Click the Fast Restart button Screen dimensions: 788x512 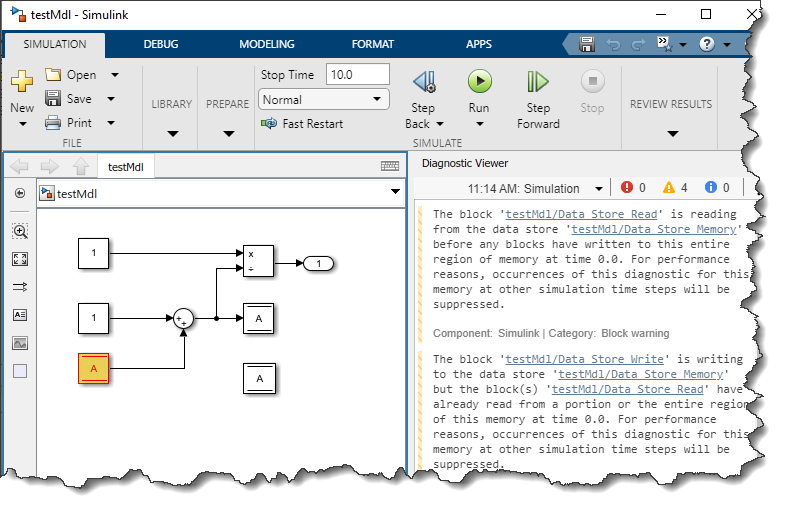(301, 124)
